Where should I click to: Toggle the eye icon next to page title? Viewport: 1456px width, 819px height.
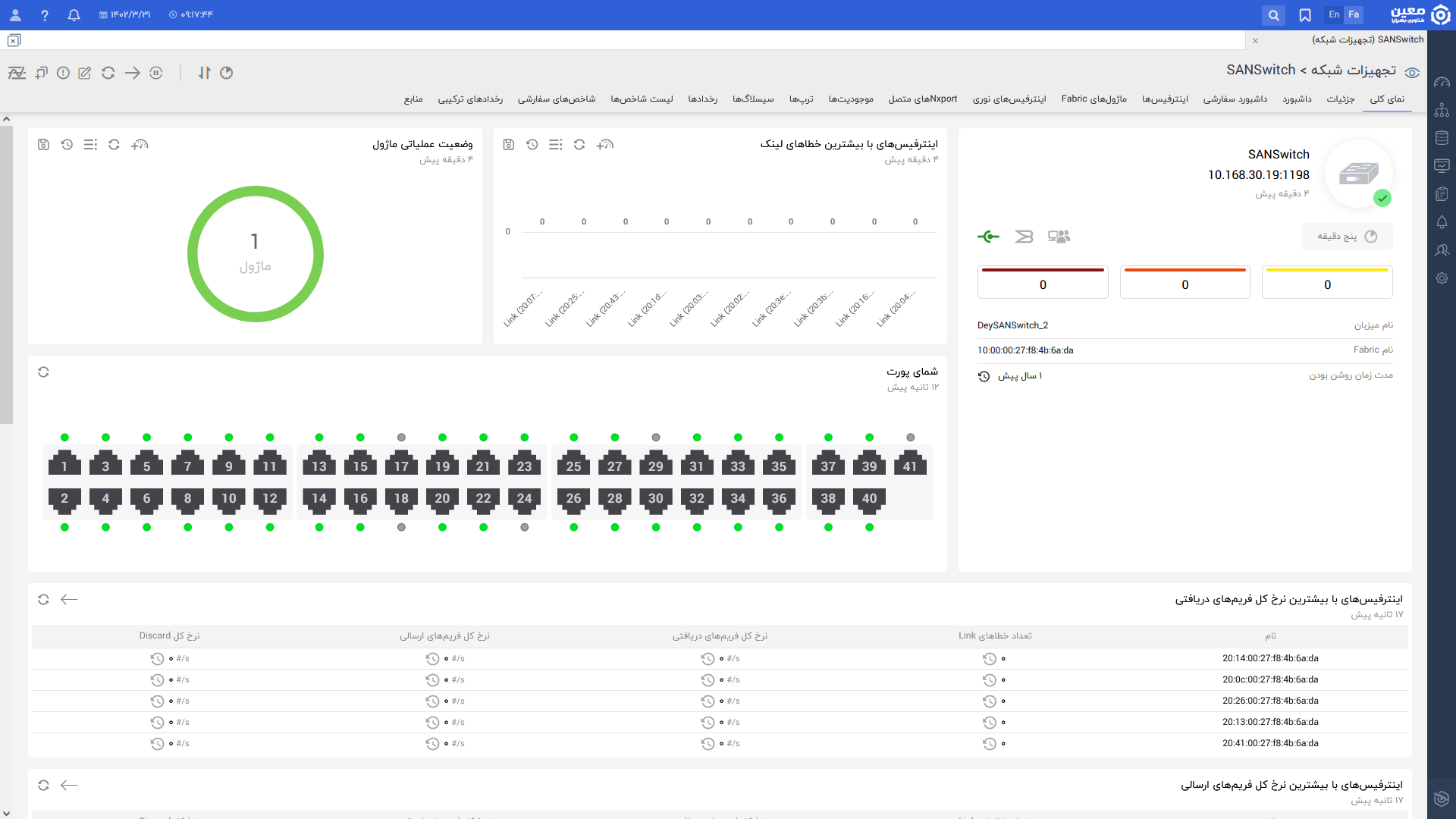click(x=1411, y=73)
